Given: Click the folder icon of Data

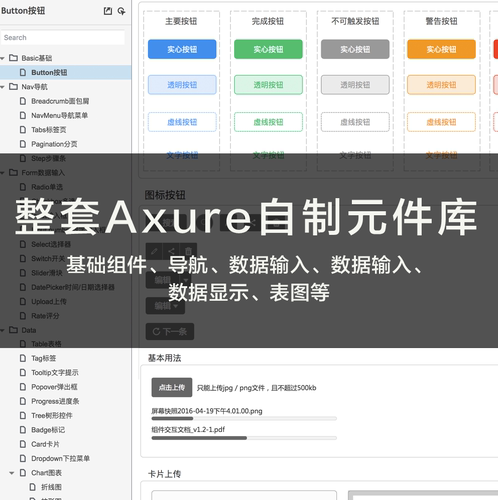Looking at the screenshot, I should pos(13,330).
